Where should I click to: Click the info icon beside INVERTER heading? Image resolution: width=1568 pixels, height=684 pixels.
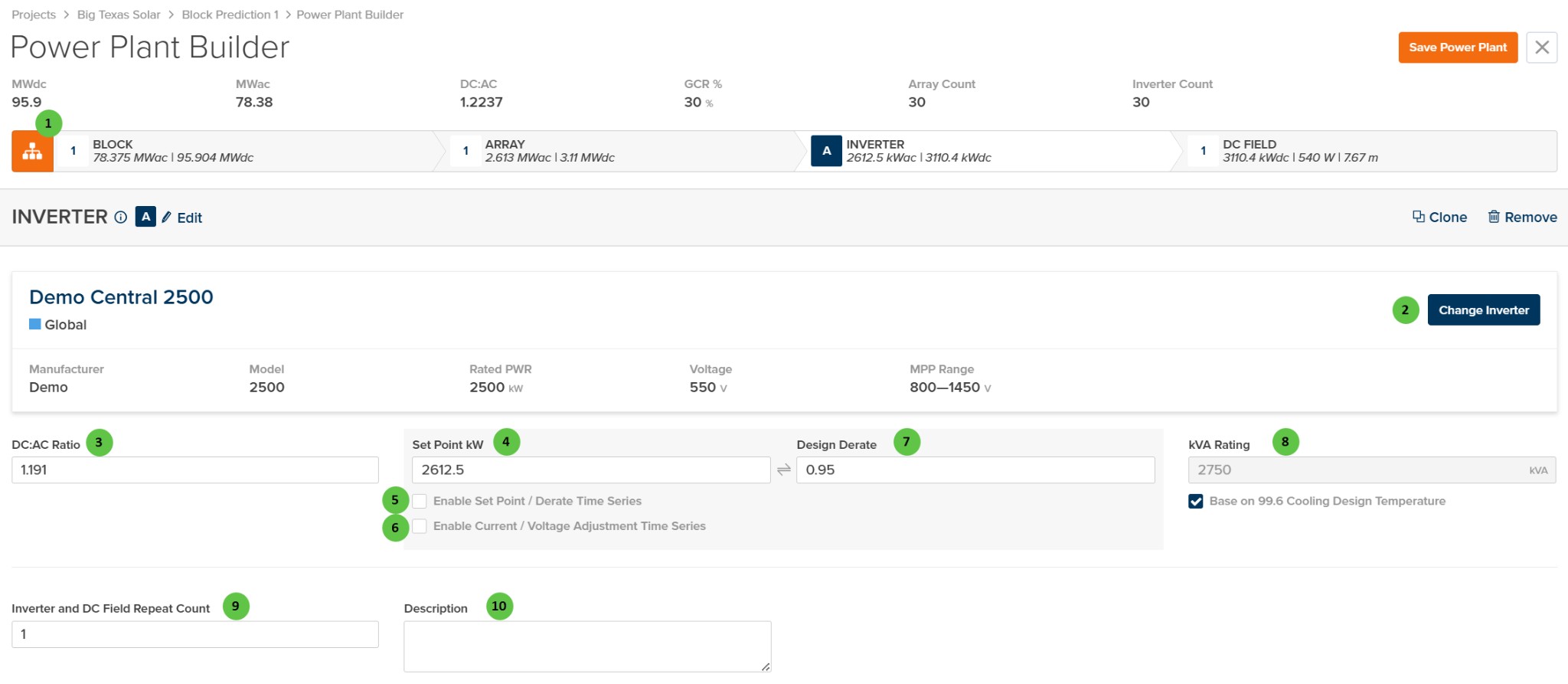pos(120,218)
